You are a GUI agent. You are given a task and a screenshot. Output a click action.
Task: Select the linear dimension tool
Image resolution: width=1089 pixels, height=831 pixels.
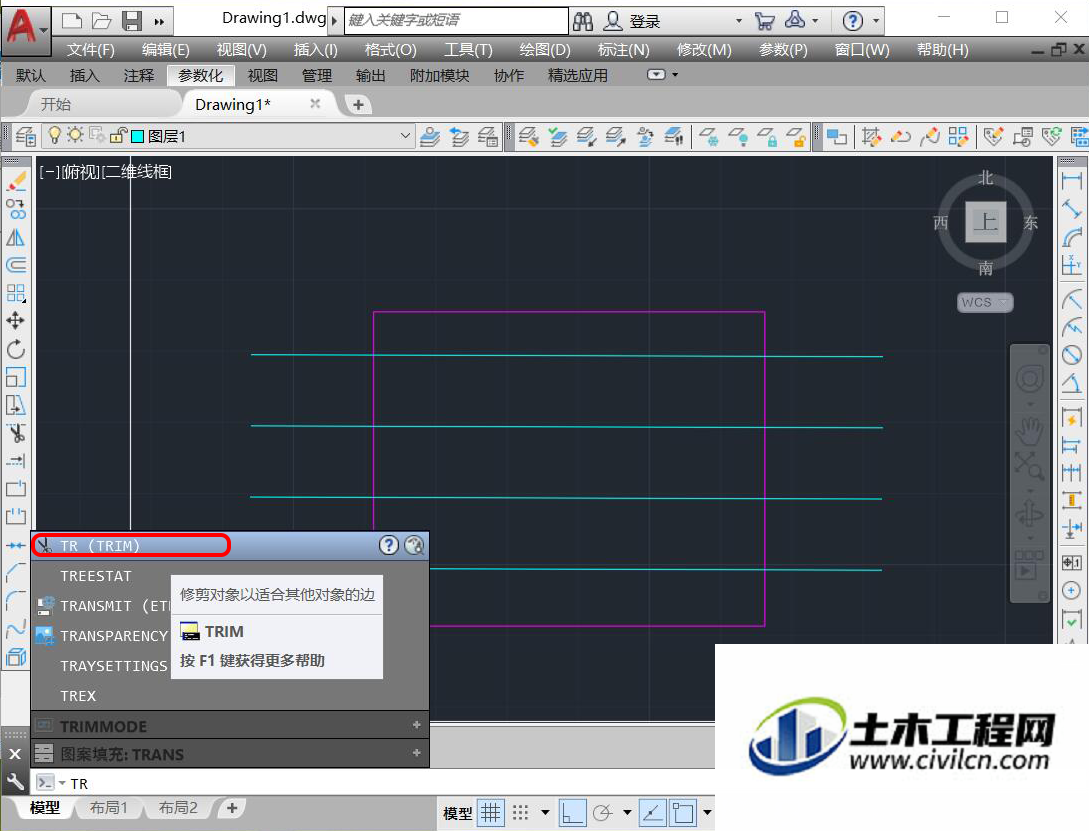[x=1072, y=181]
